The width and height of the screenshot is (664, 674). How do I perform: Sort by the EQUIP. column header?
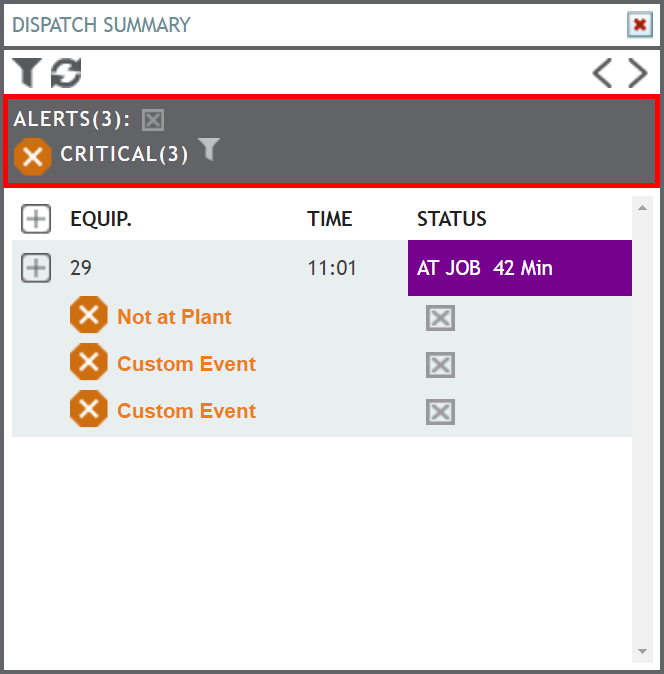(x=101, y=219)
